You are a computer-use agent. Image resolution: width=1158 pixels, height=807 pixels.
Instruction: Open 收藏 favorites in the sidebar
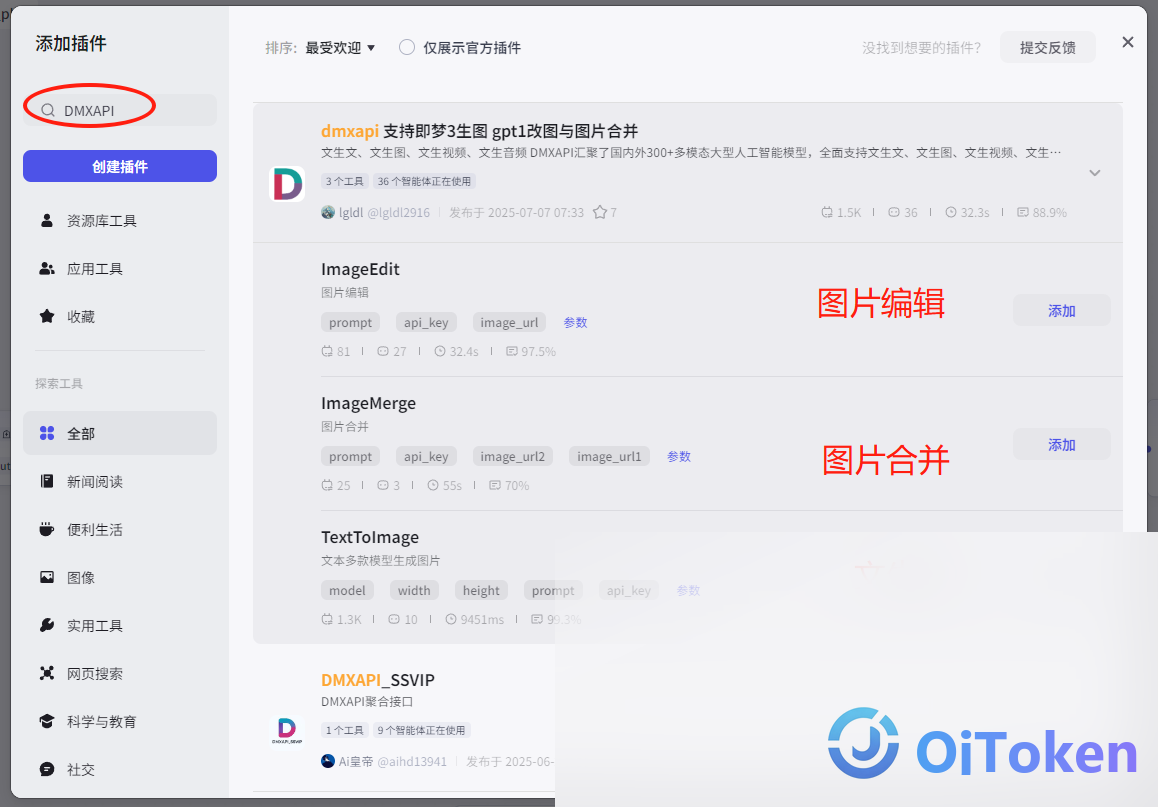[120, 317]
